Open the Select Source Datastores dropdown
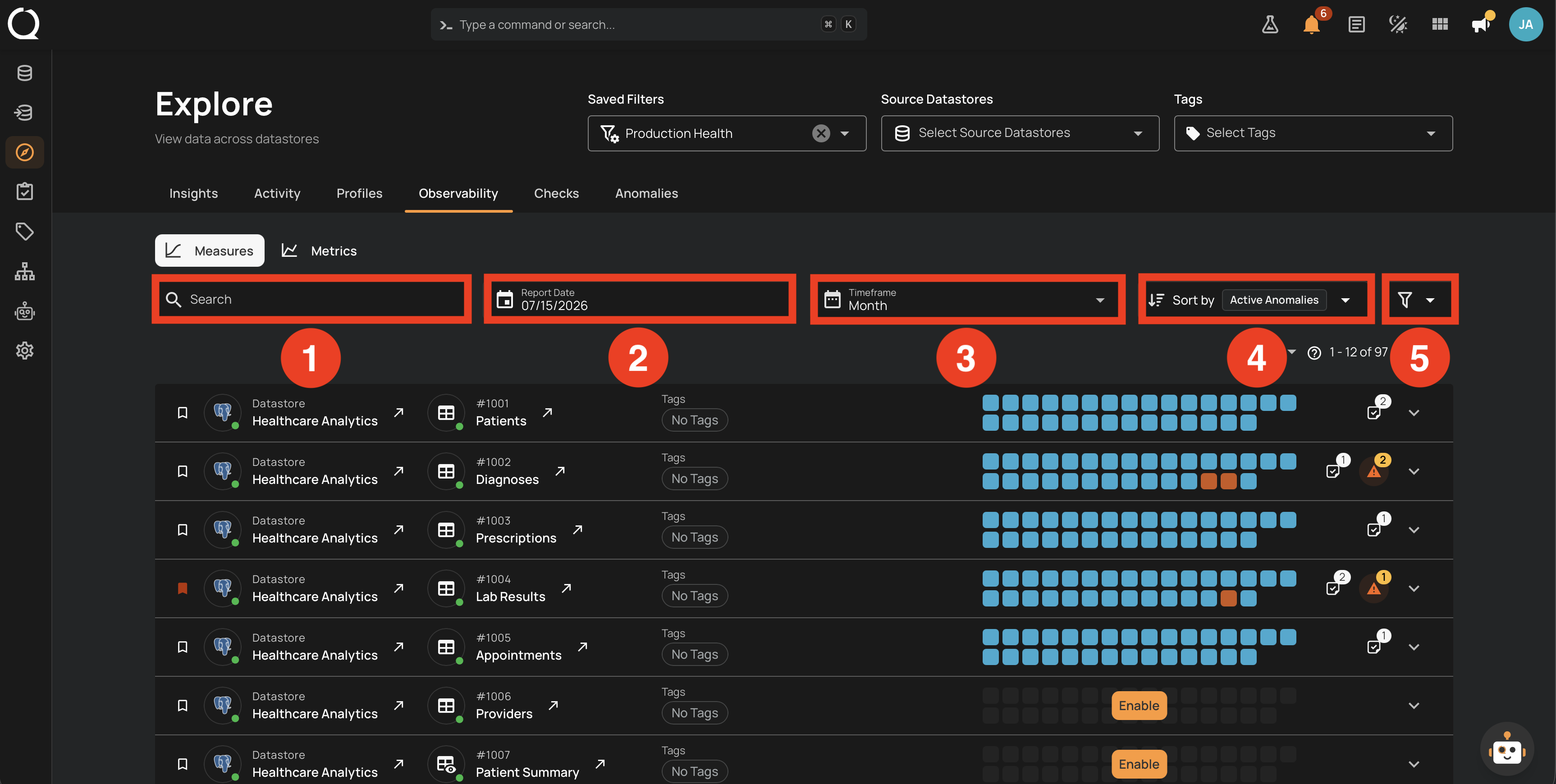This screenshot has height=784, width=1556. point(1020,133)
